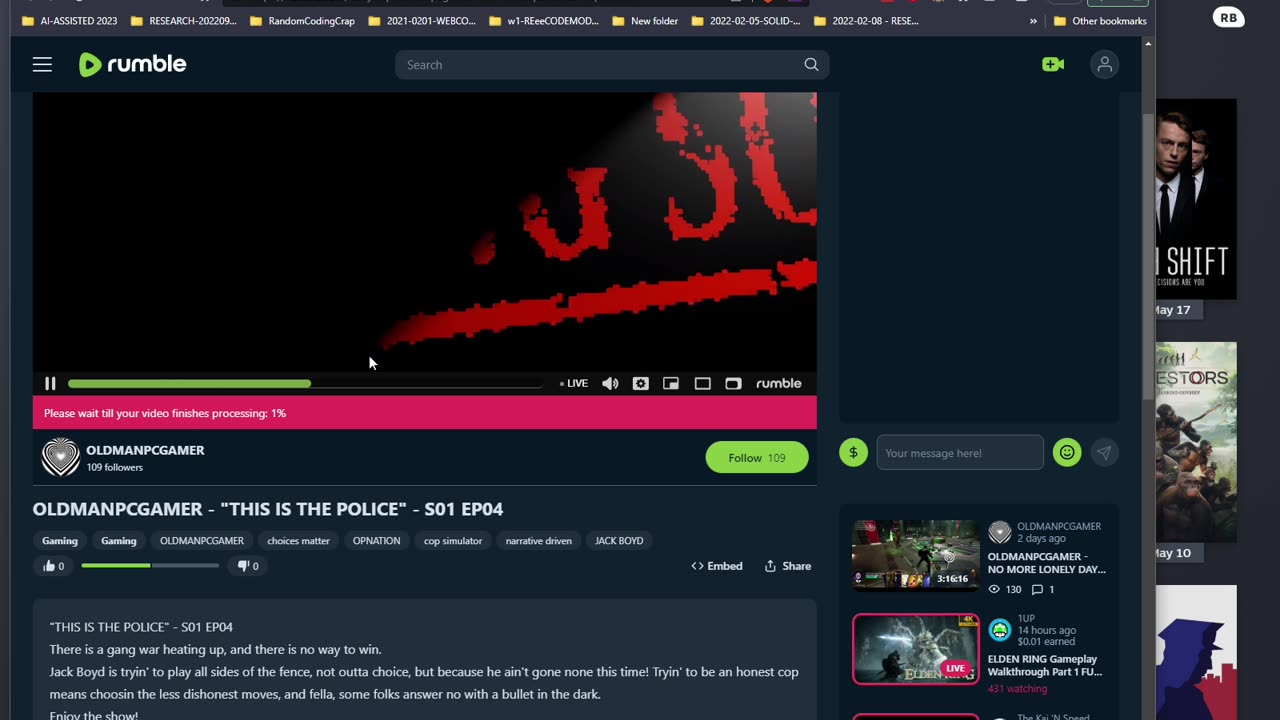Open the SHIFT game poster on right window

pyautogui.click(x=1196, y=199)
